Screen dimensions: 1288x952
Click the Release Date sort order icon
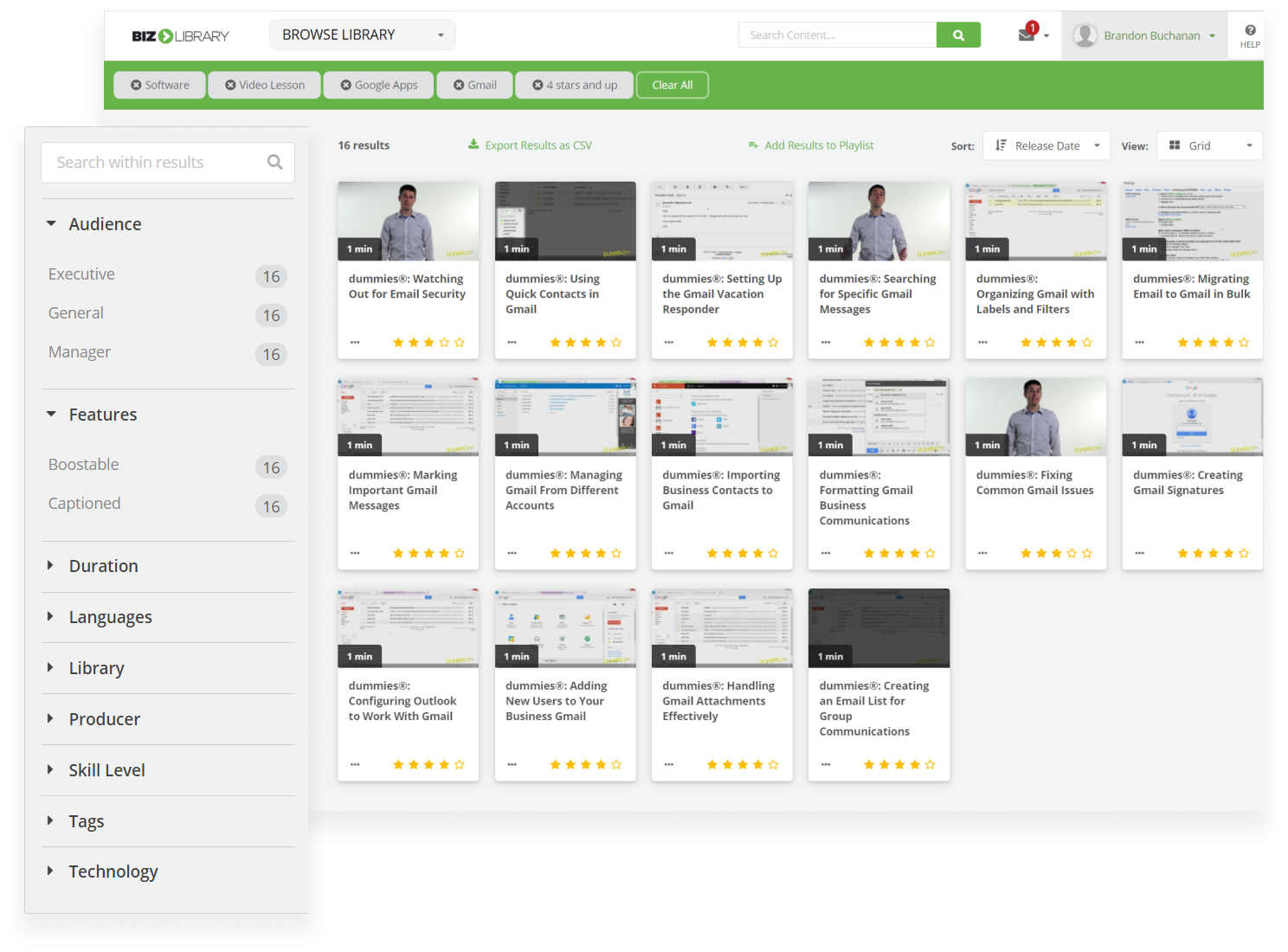[x=1001, y=145]
